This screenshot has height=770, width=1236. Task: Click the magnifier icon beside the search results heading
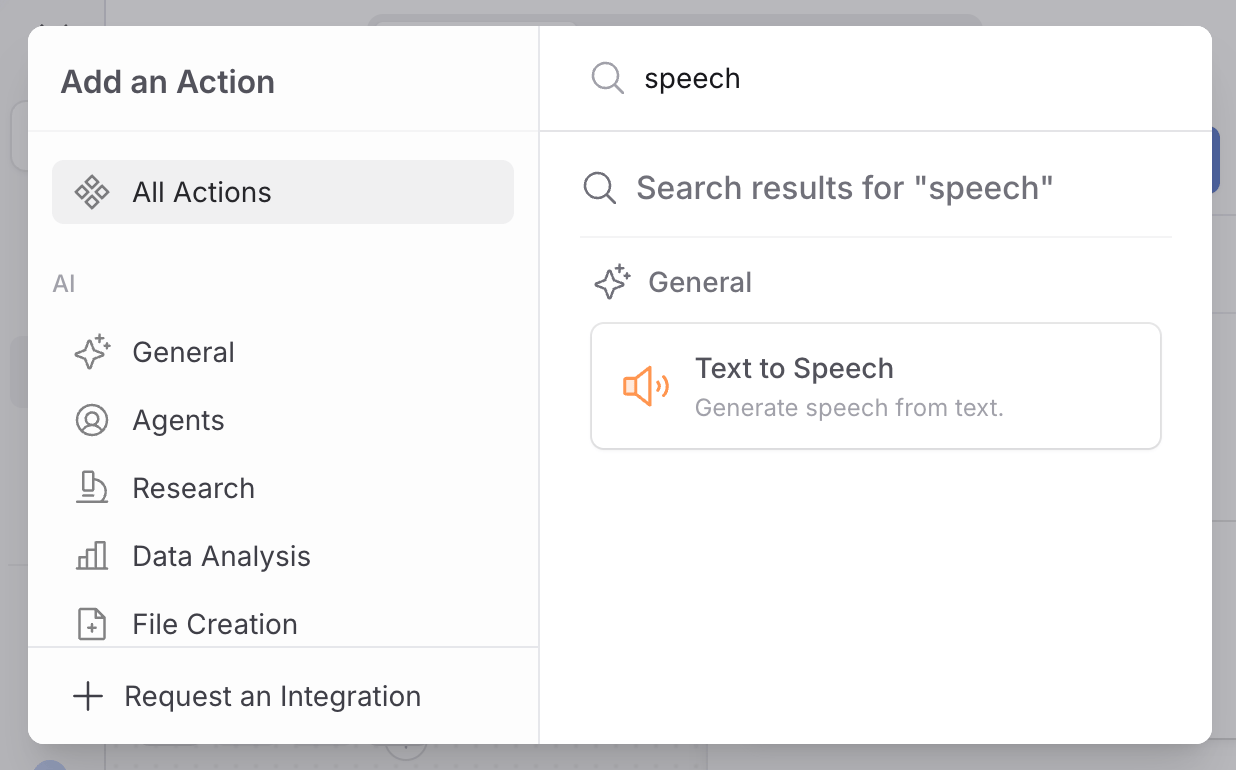click(600, 188)
